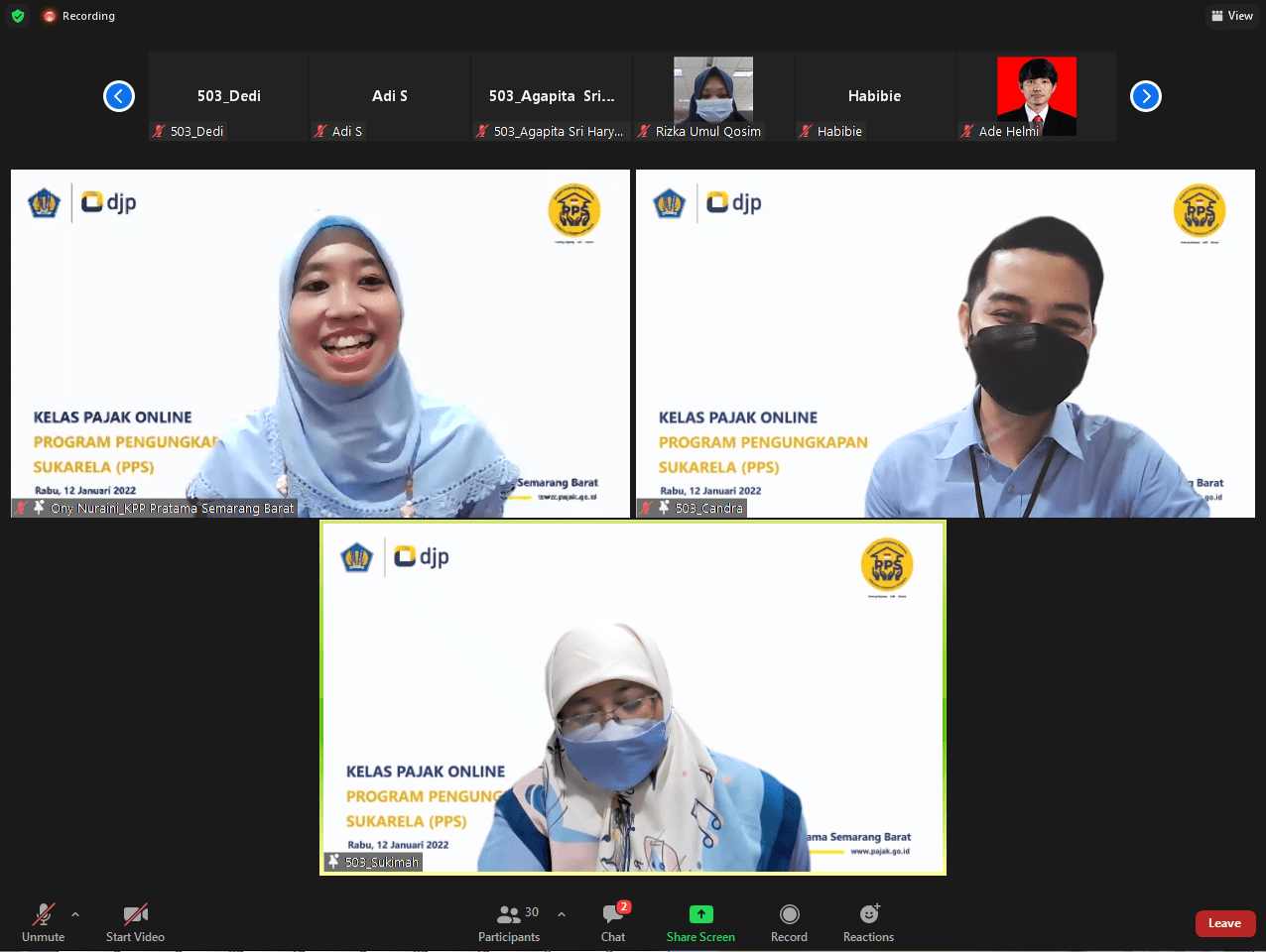Open the View layout menu

pos(1232,16)
